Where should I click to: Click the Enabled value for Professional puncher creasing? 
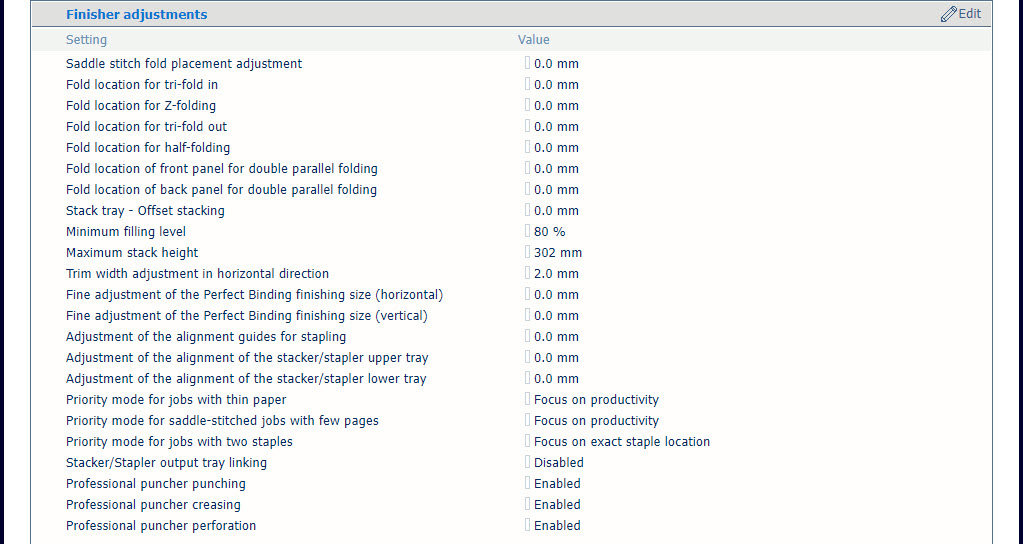click(x=556, y=505)
